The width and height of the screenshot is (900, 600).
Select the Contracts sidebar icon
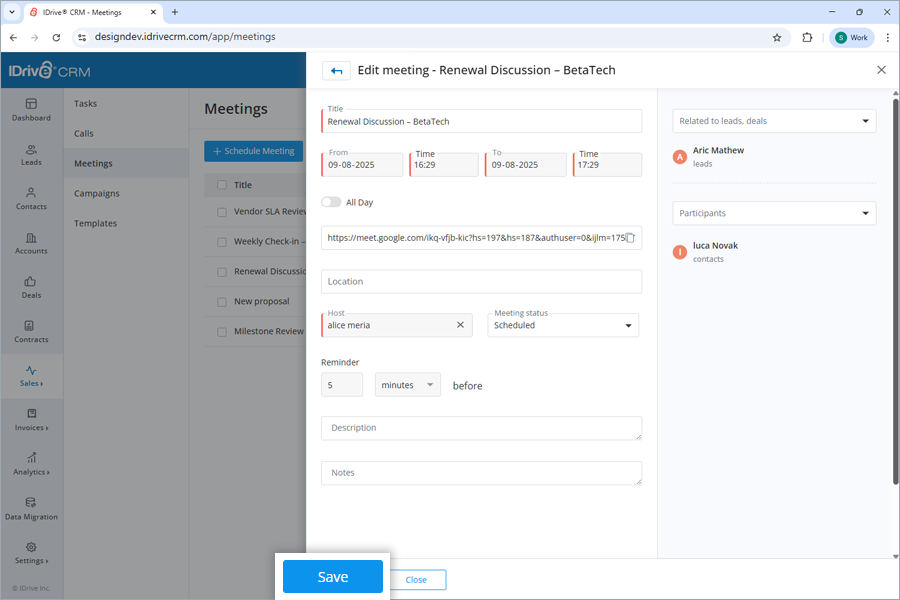tap(31, 332)
